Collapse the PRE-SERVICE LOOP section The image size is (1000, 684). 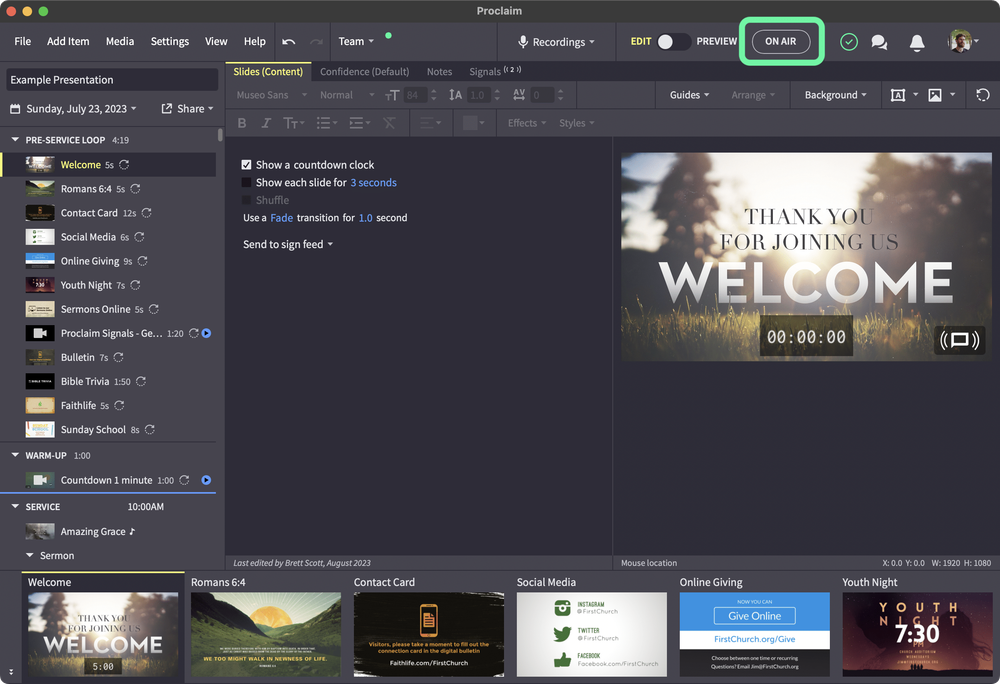[x=15, y=140]
